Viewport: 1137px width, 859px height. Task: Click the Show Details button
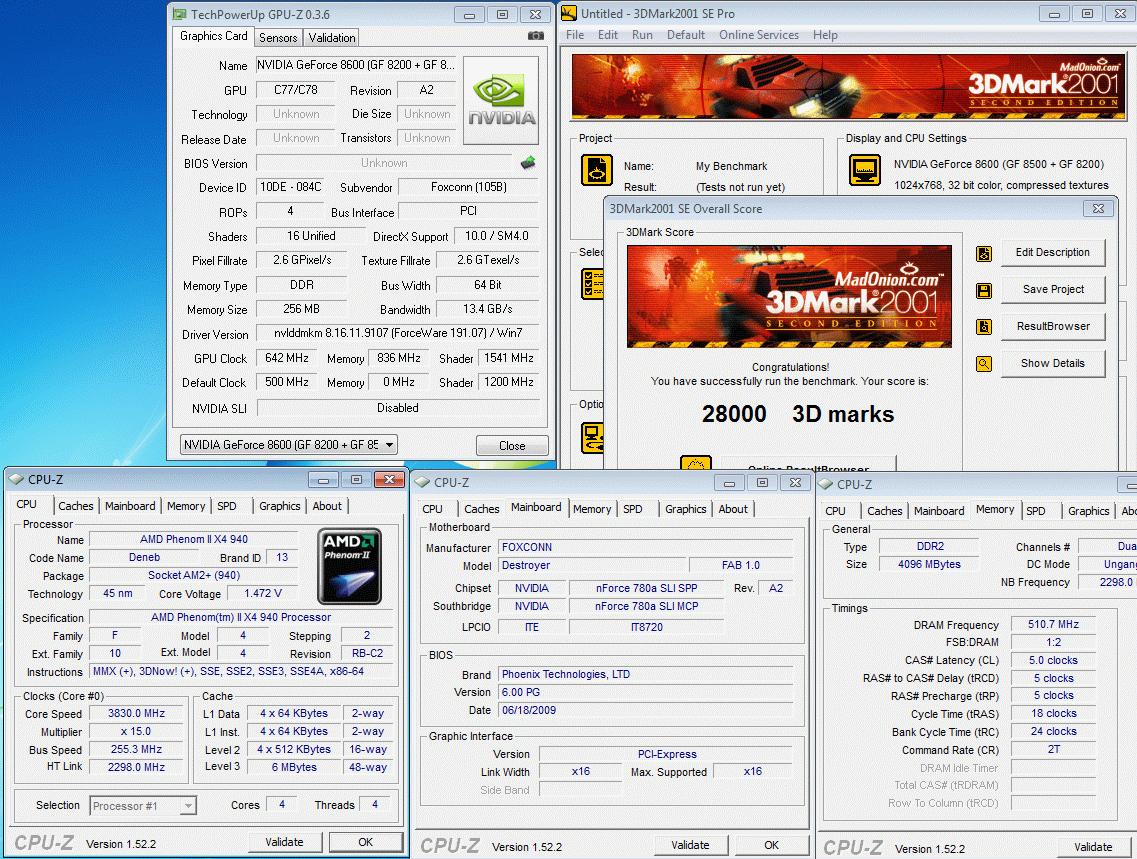1053,363
